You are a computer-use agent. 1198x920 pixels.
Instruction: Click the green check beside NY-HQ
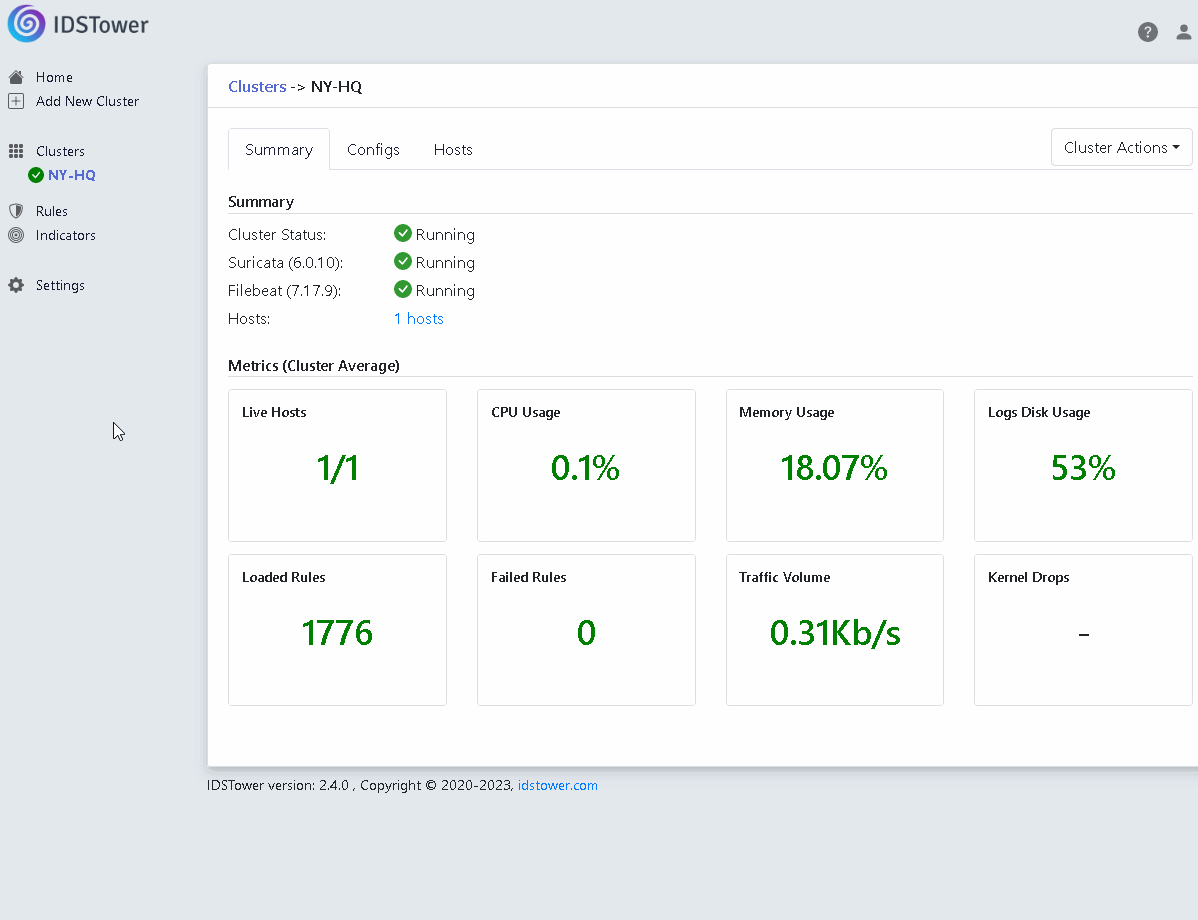tap(36, 175)
